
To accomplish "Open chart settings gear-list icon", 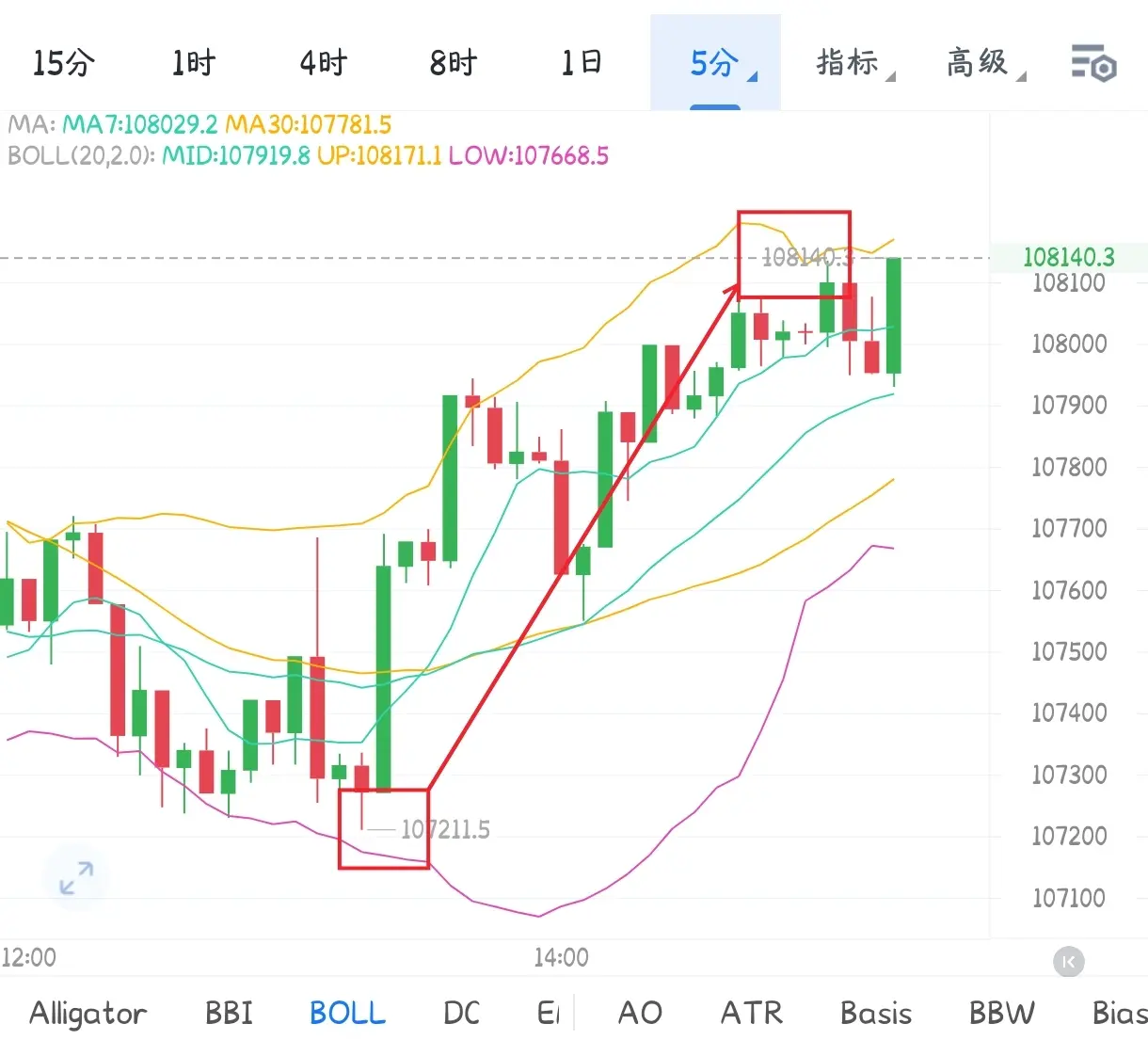I will (1093, 64).
